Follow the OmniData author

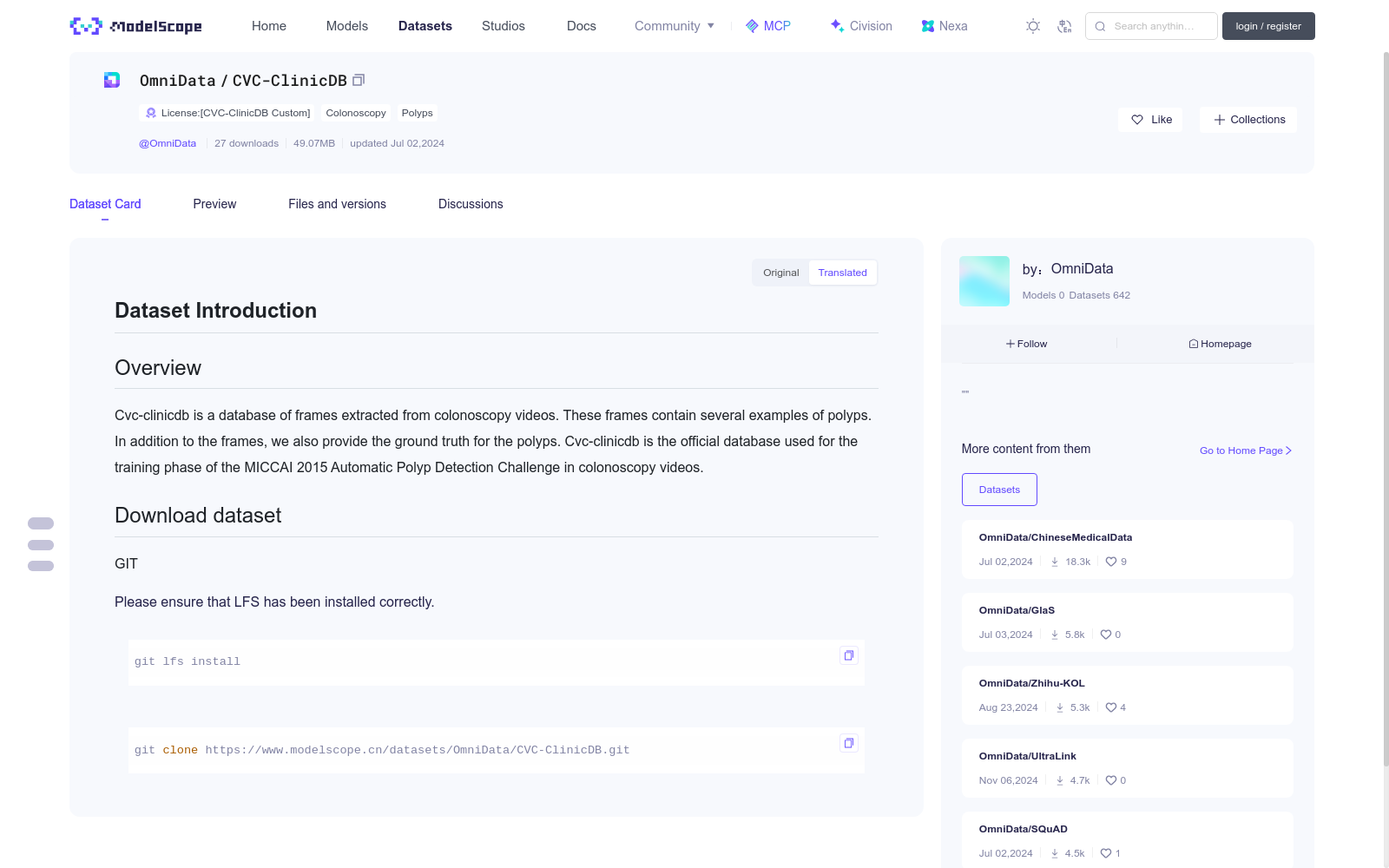(x=1027, y=344)
